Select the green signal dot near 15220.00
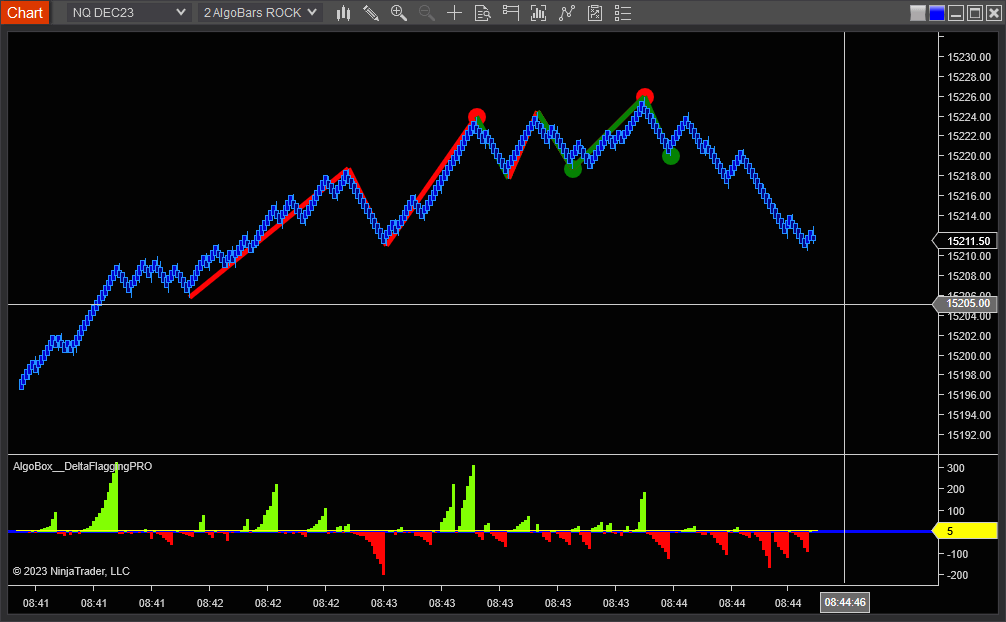Image resolution: width=1006 pixels, height=622 pixels. pyautogui.click(x=670, y=156)
